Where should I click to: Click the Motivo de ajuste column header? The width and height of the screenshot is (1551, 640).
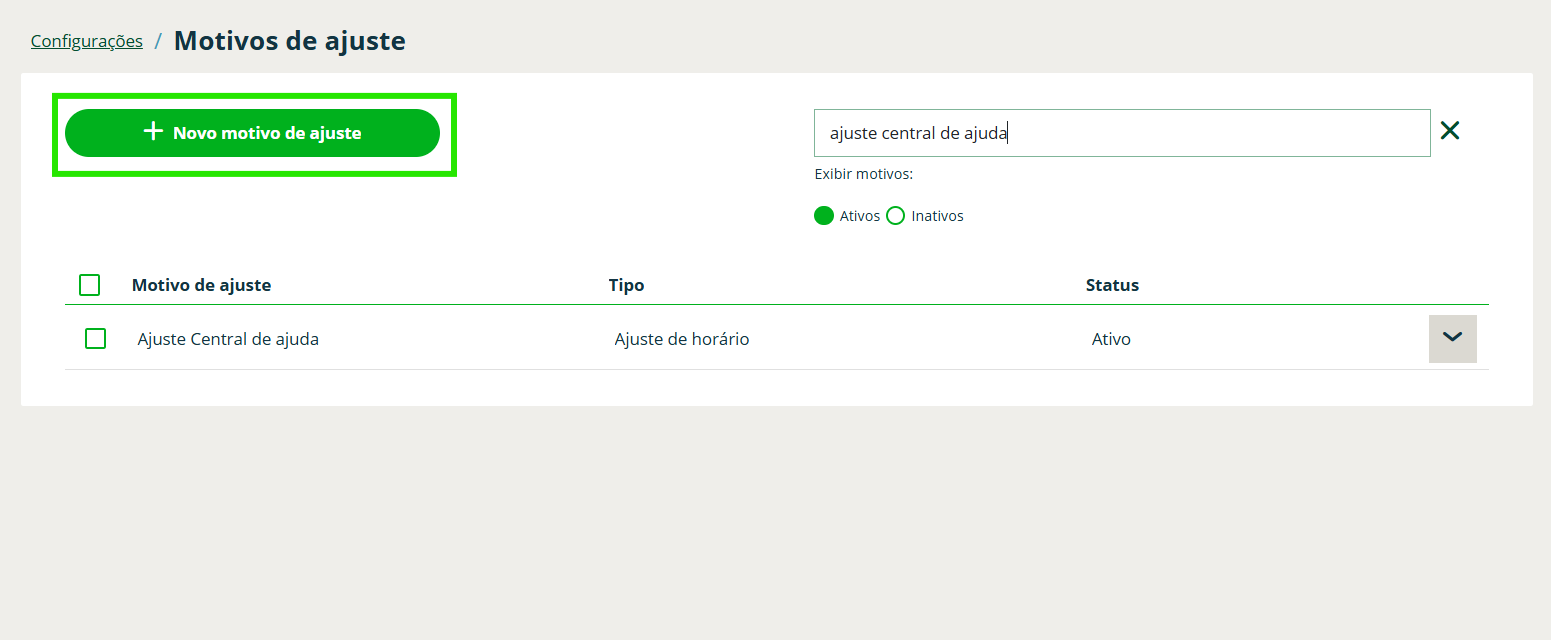pyautogui.click(x=201, y=285)
